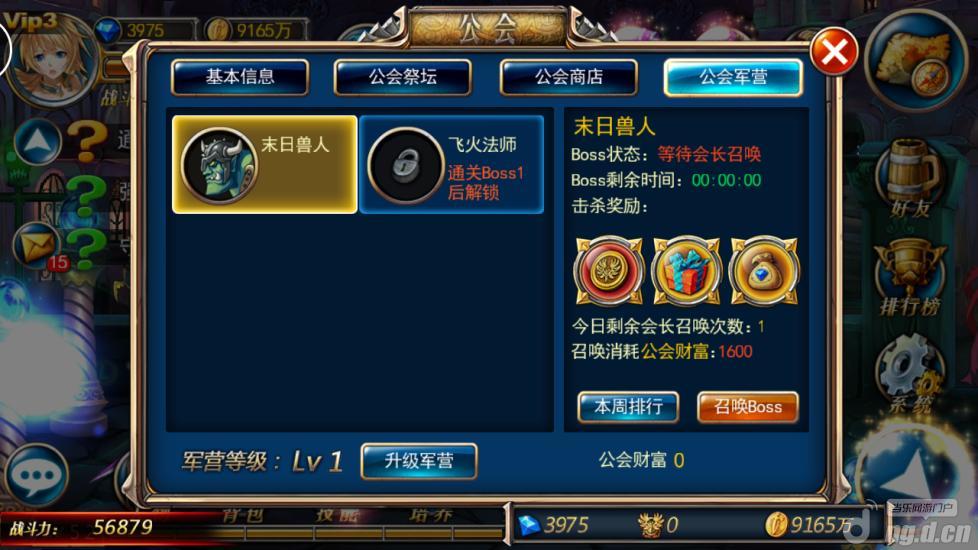Click the blue up-arrow collapse icon
The width and height of the screenshot is (978, 550).
point(37,142)
